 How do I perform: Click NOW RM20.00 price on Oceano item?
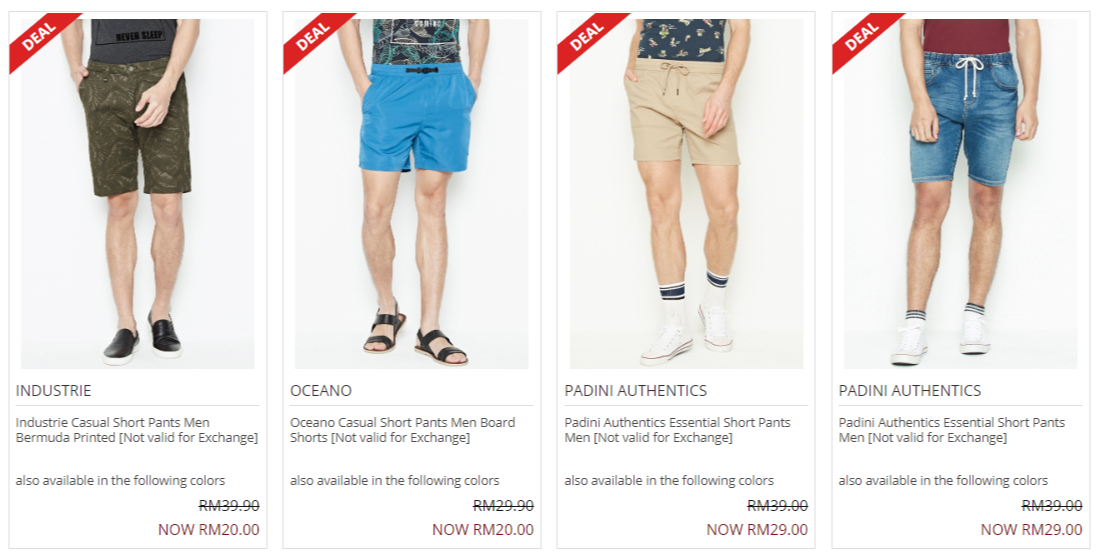483,529
